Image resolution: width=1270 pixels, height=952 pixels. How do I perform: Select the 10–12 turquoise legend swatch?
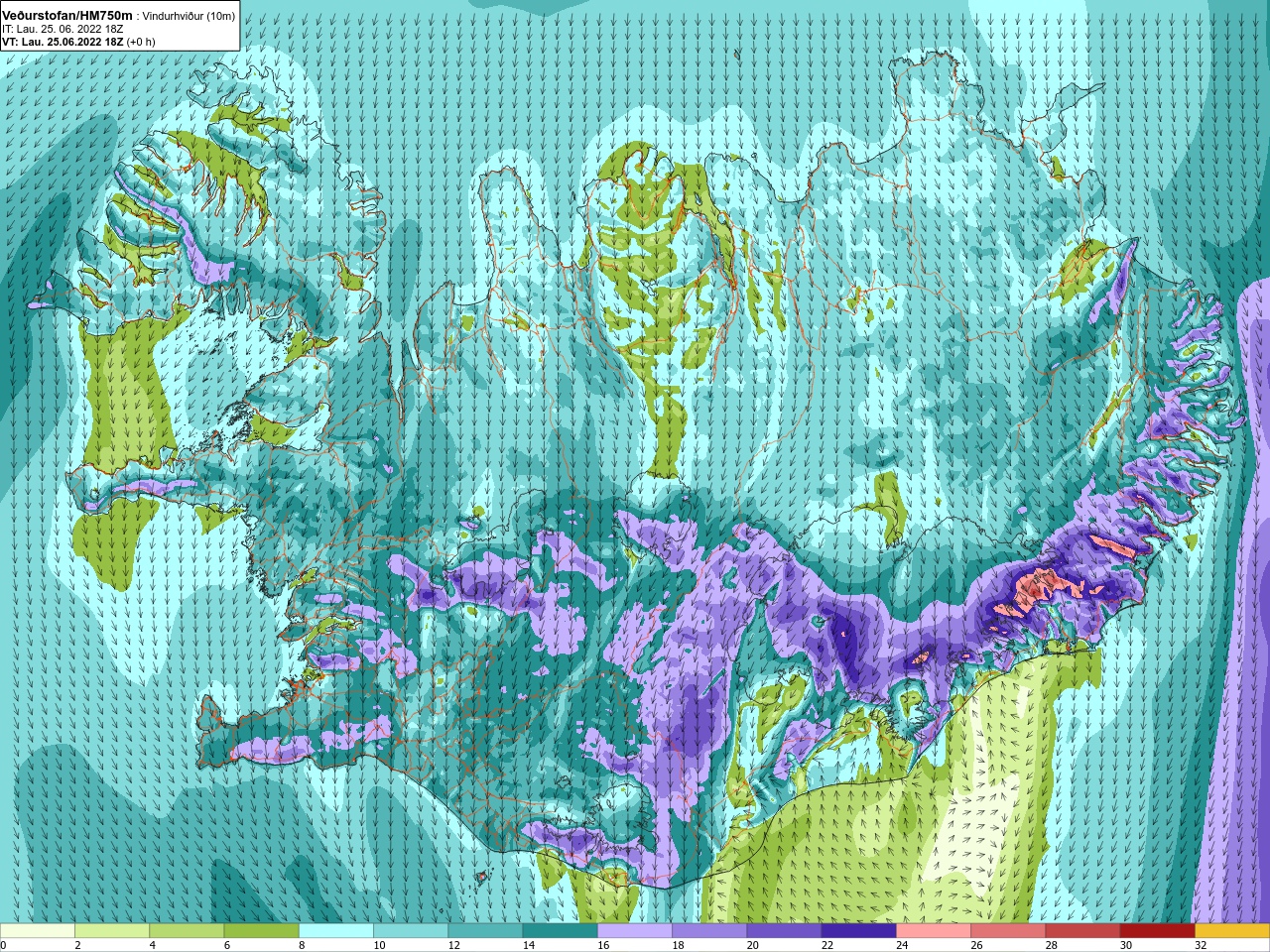pyautogui.click(x=411, y=931)
